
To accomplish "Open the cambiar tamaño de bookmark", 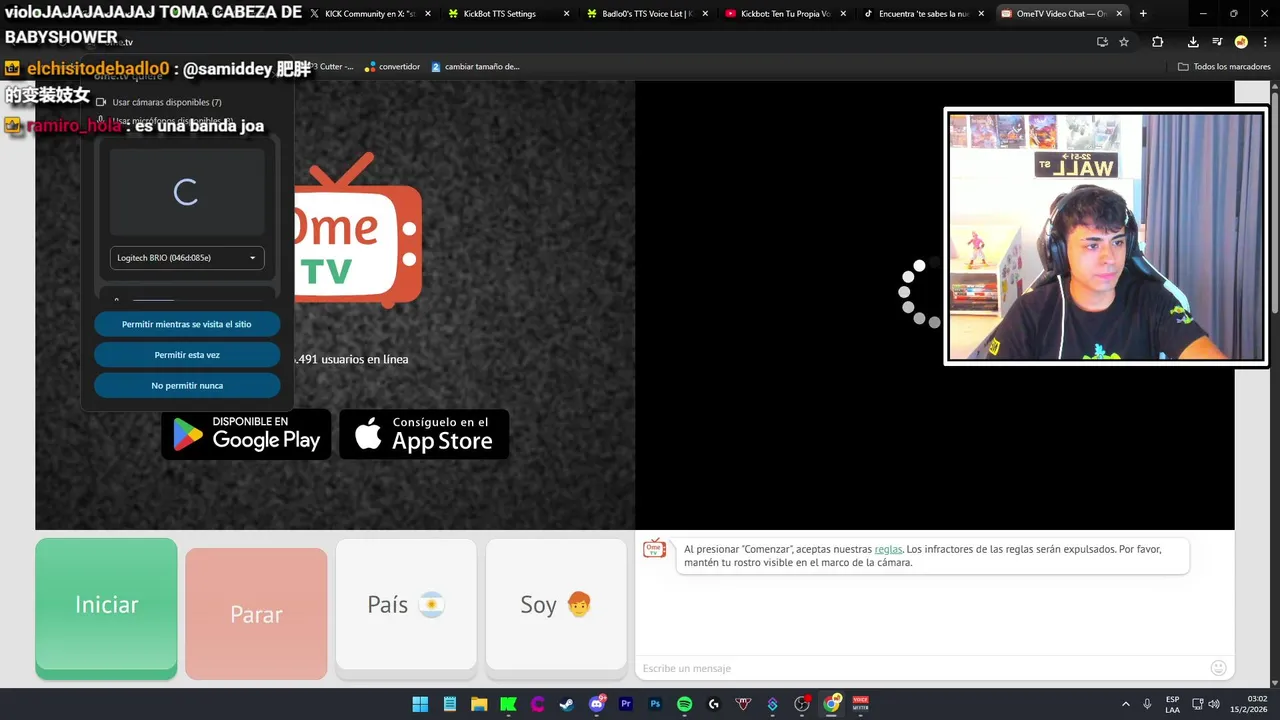I will pyautogui.click(x=475, y=67).
